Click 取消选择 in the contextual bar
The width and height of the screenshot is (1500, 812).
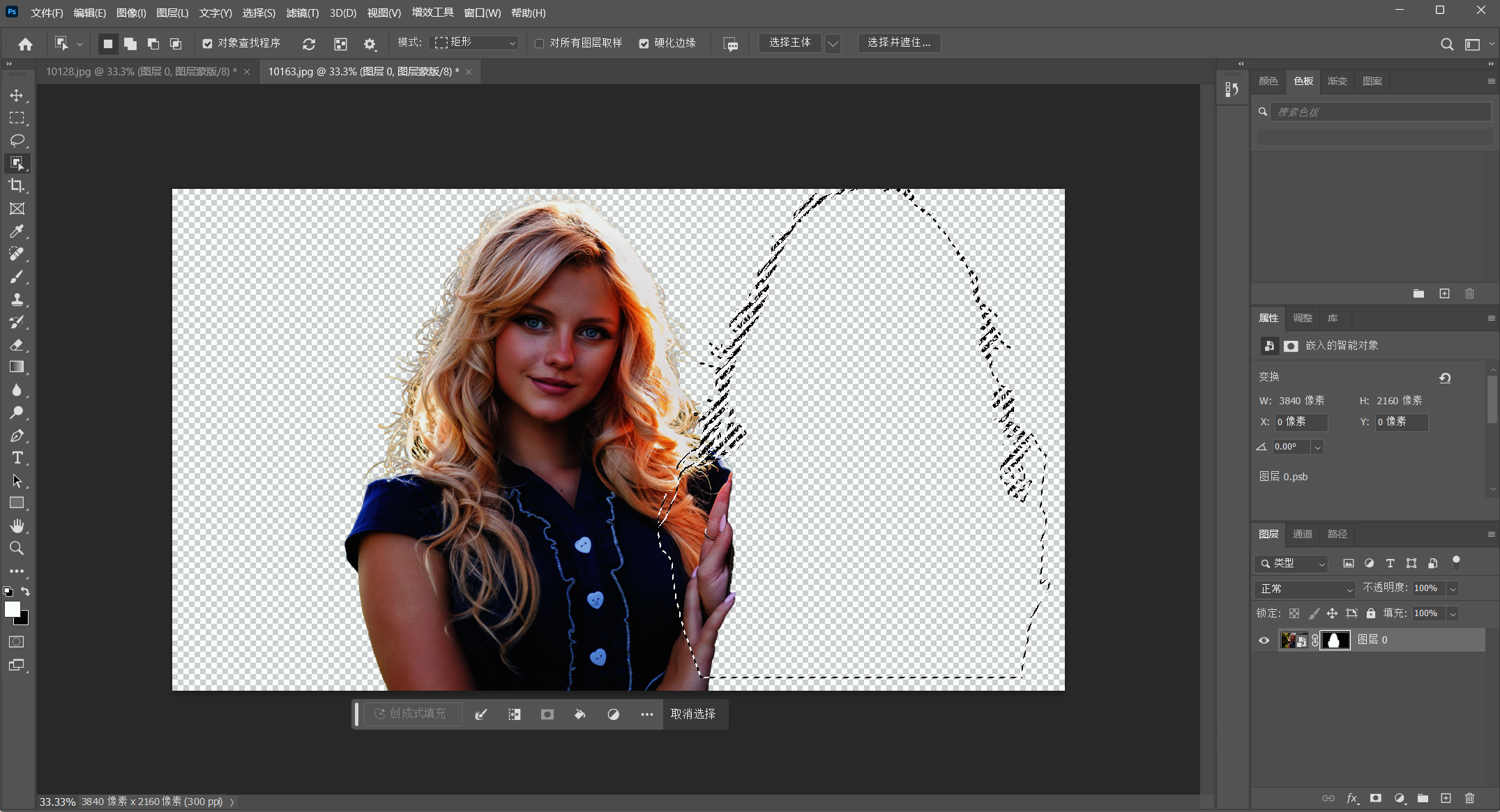pos(692,714)
